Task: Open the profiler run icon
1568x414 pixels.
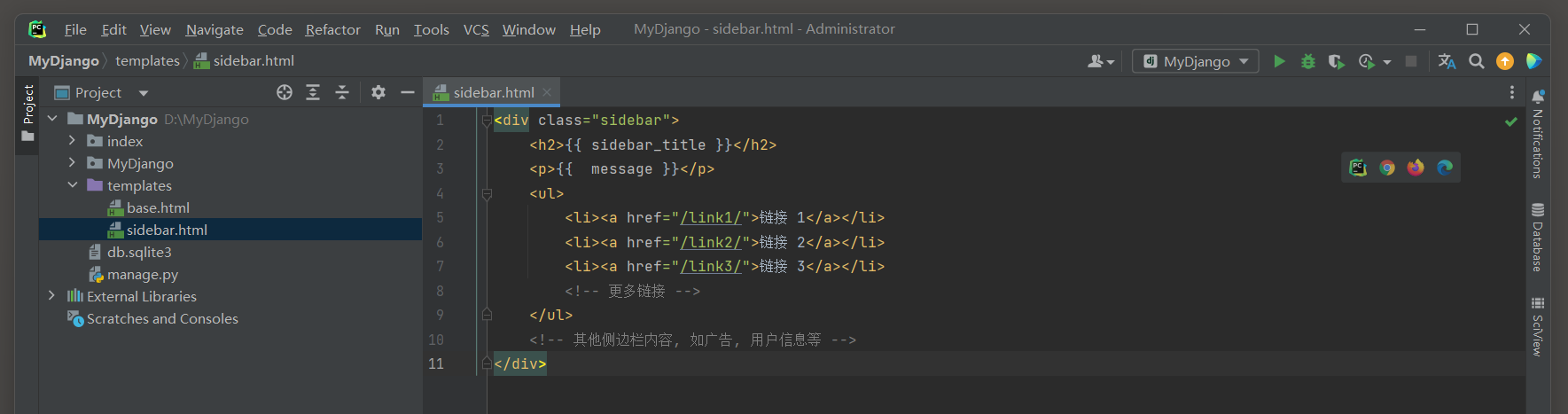Action: [x=1366, y=61]
